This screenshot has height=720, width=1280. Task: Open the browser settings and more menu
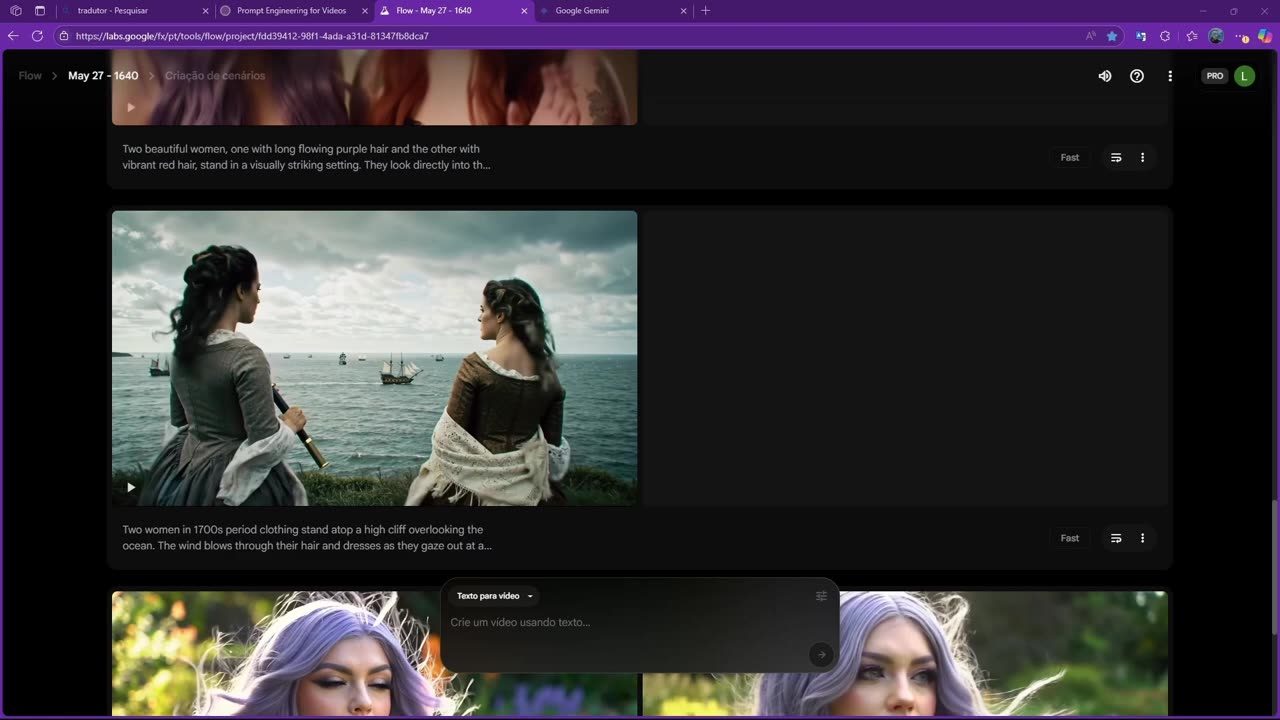pos(1241,36)
